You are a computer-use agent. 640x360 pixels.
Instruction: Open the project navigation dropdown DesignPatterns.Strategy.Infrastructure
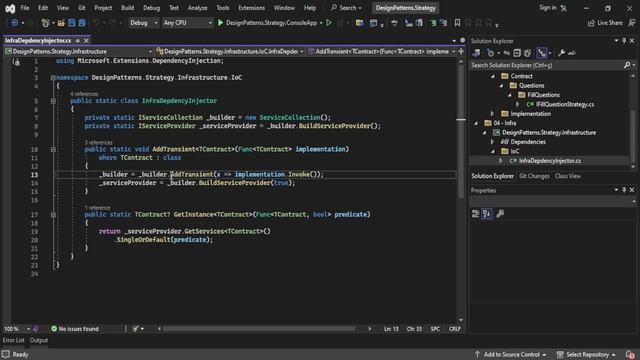(x=78, y=51)
